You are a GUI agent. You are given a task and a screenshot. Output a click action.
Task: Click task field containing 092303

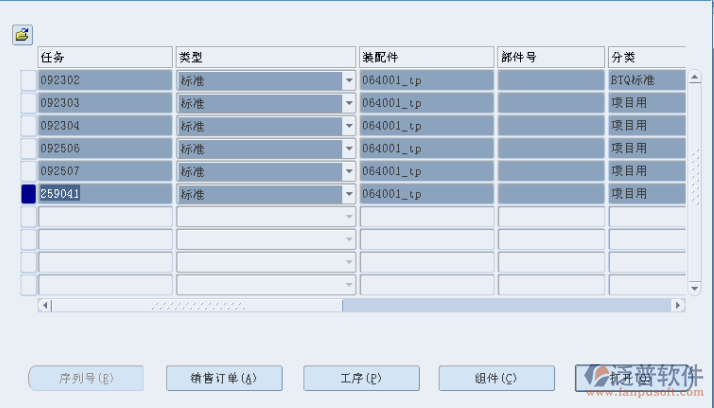tap(105, 103)
